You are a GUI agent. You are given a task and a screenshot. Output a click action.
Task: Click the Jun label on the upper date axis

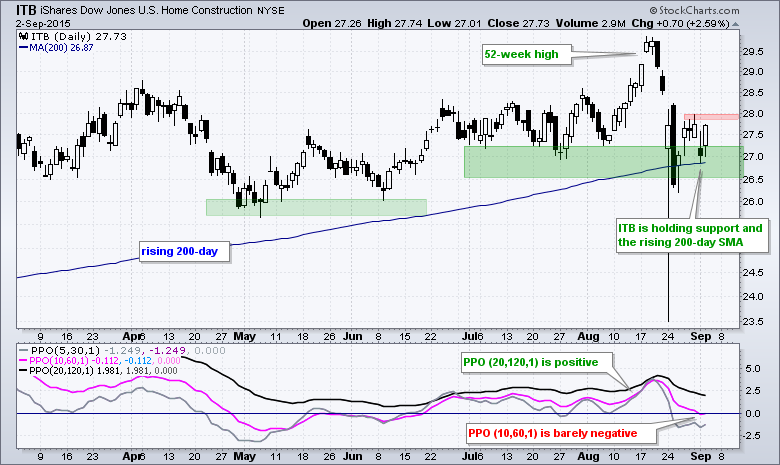[x=352, y=336]
